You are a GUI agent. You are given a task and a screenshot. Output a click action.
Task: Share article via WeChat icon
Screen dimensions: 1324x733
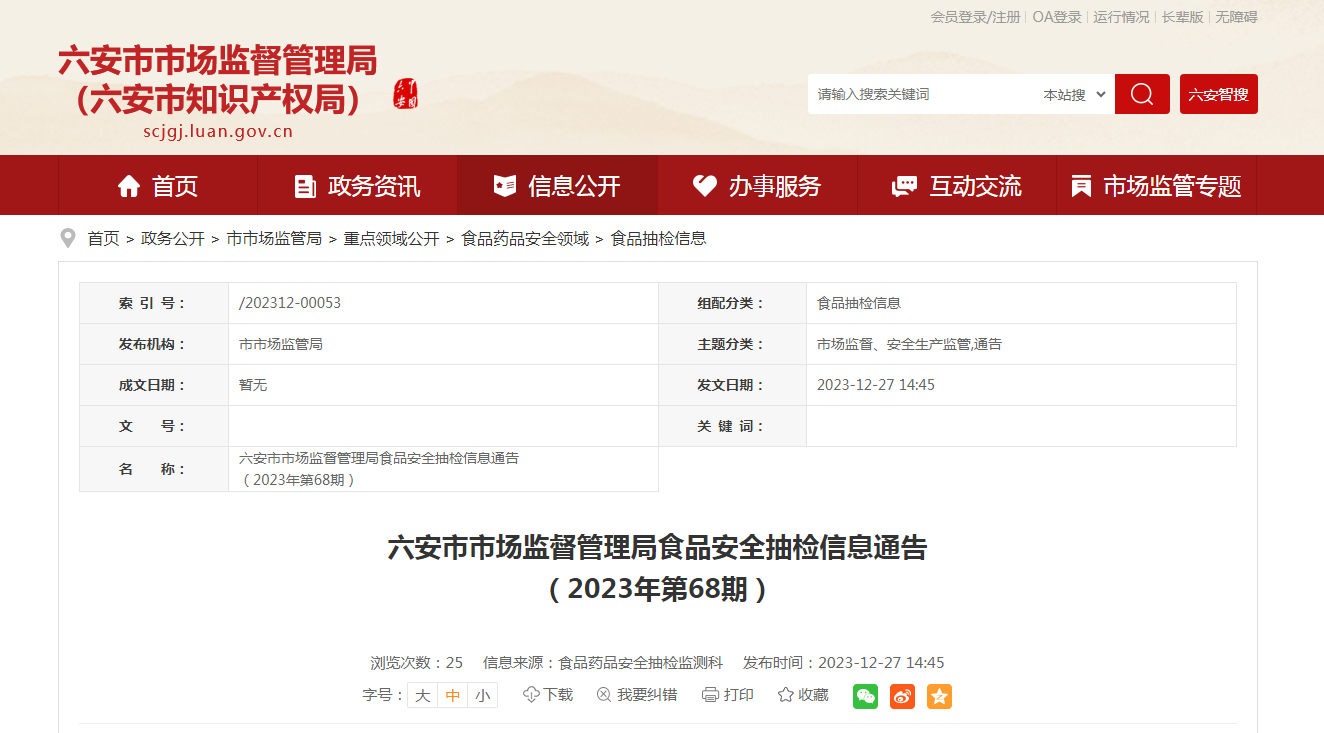click(x=865, y=696)
